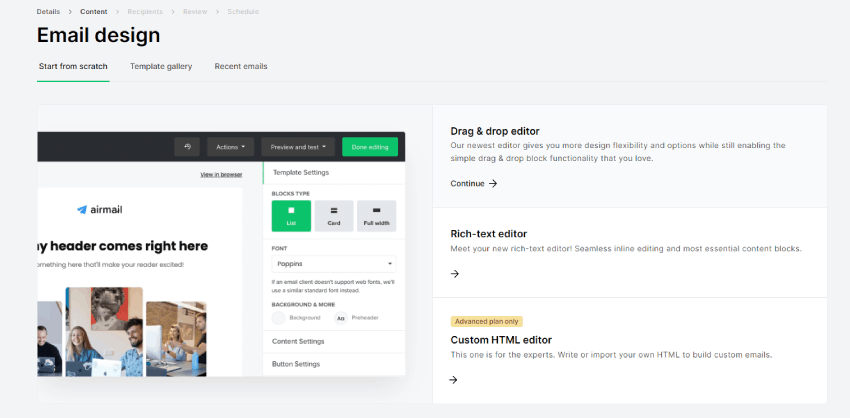Select the Rich-text editor title

488,234
